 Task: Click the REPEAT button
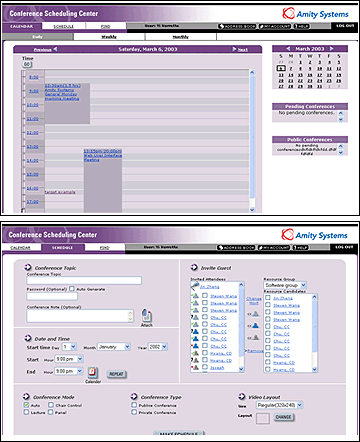116,374
